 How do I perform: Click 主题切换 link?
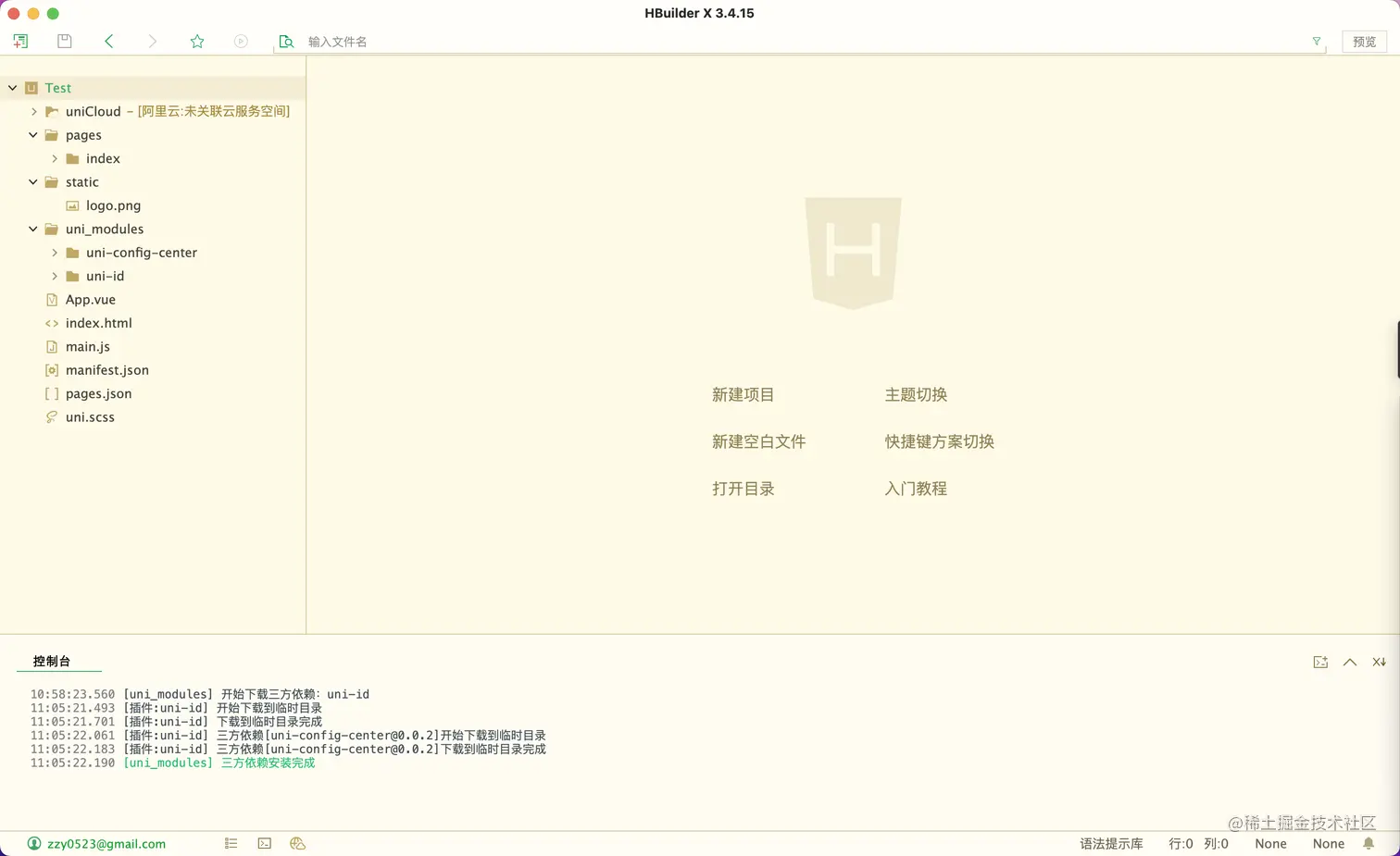pos(916,395)
